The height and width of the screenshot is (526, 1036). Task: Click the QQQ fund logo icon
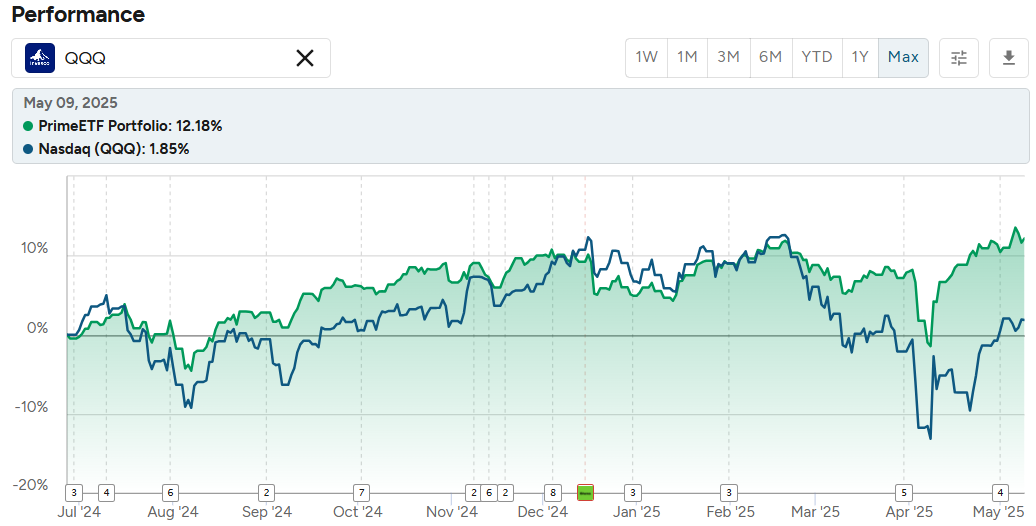[40, 58]
